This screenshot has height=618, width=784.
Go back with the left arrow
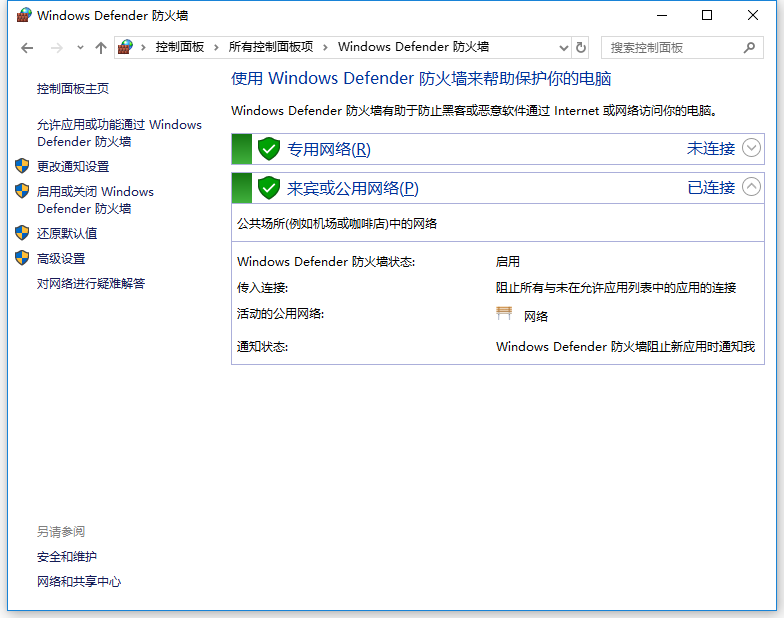click(x=27, y=48)
